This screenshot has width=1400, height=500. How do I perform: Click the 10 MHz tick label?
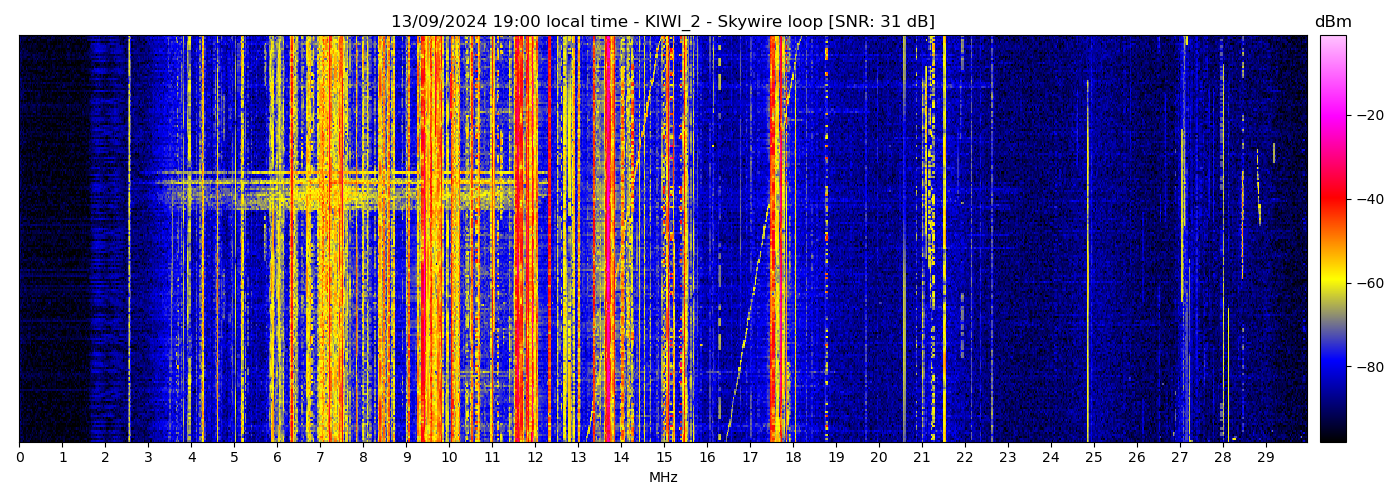449,458
